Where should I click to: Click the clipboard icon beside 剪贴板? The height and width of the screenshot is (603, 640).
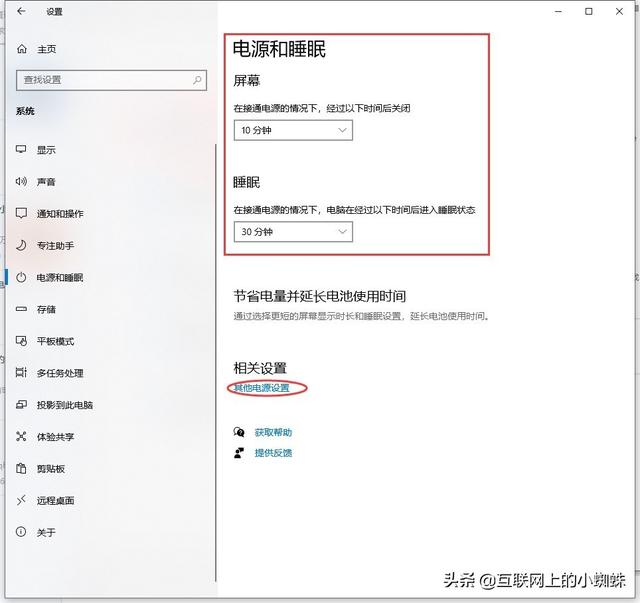tap(21, 468)
